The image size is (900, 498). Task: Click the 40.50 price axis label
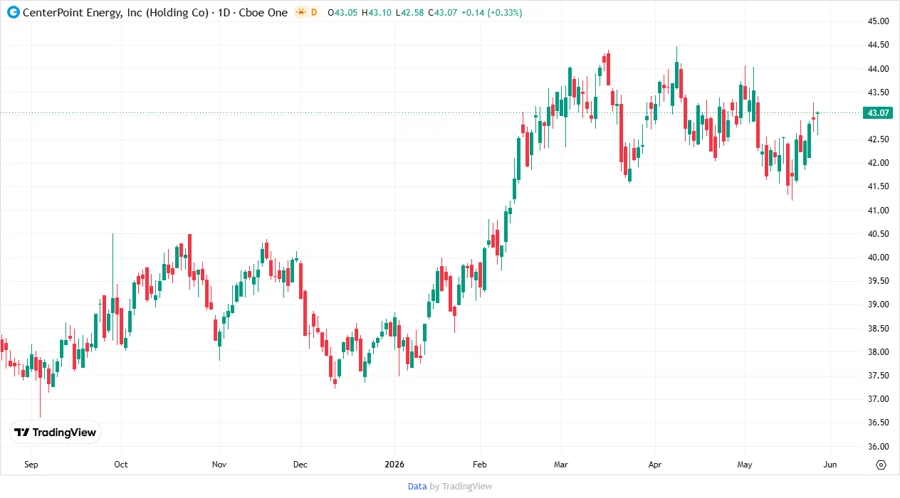click(x=878, y=234)
